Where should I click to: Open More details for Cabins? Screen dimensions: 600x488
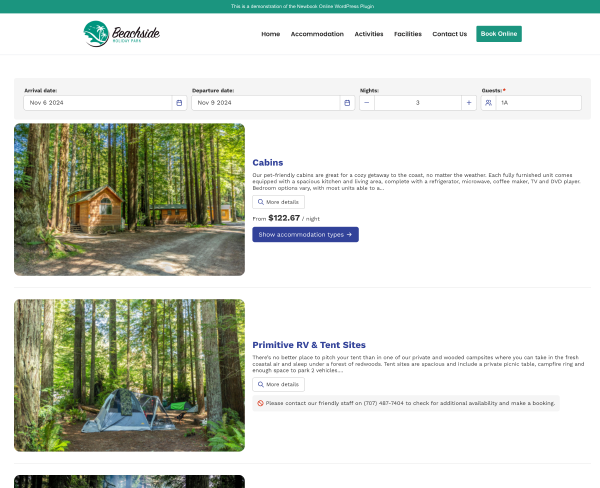coord(279,202)
